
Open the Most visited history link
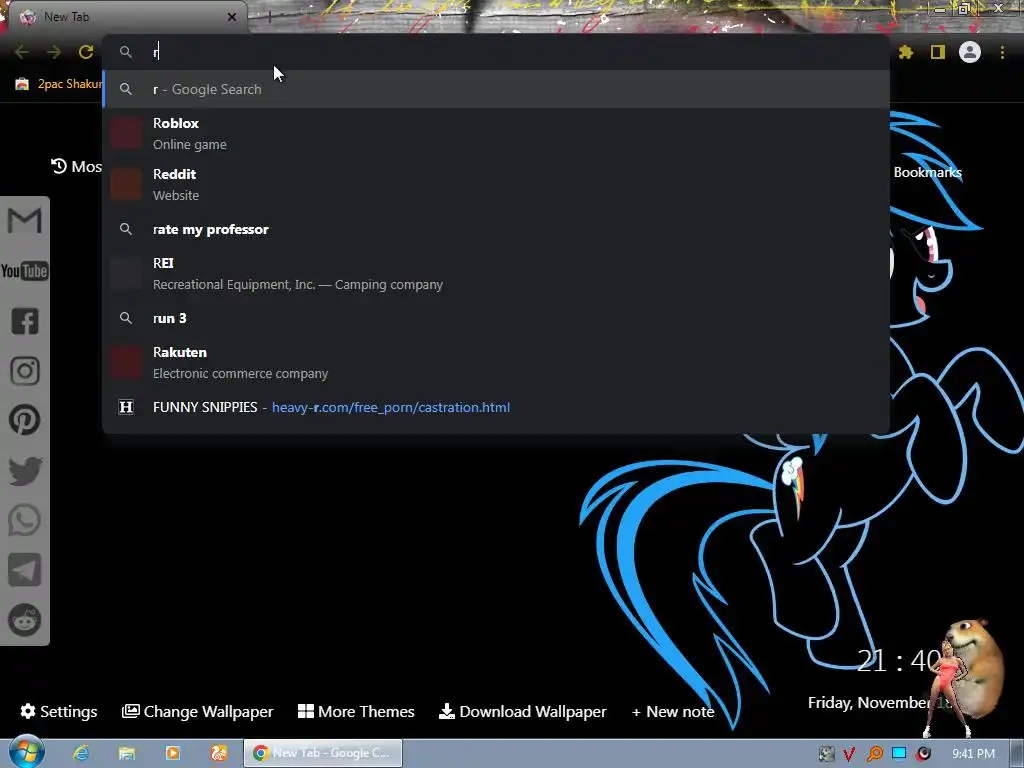point(76,167)
